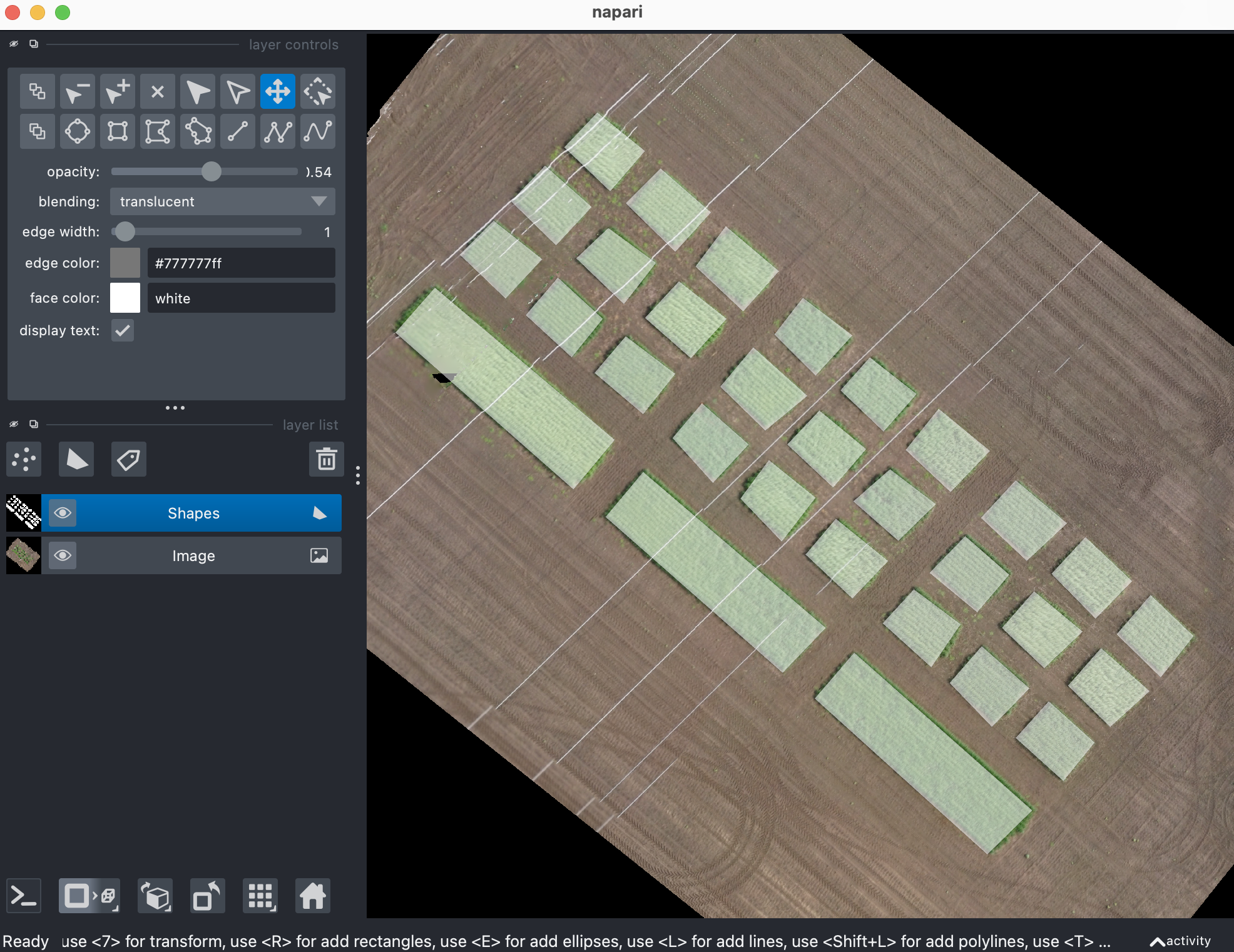Image resolution: width=1234 pixels, height=952 pixels.
Task: Click the Image layer thumbnail
Action: coord(24,555)
